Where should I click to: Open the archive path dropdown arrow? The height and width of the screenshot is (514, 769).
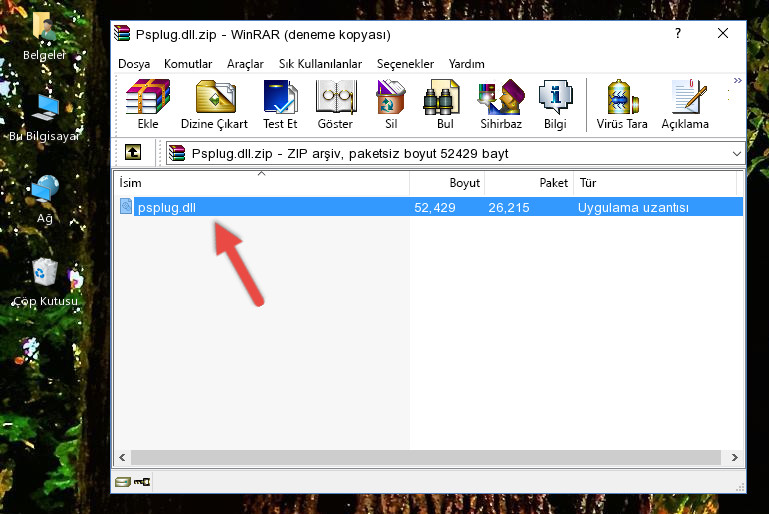[x=736, y=154]
